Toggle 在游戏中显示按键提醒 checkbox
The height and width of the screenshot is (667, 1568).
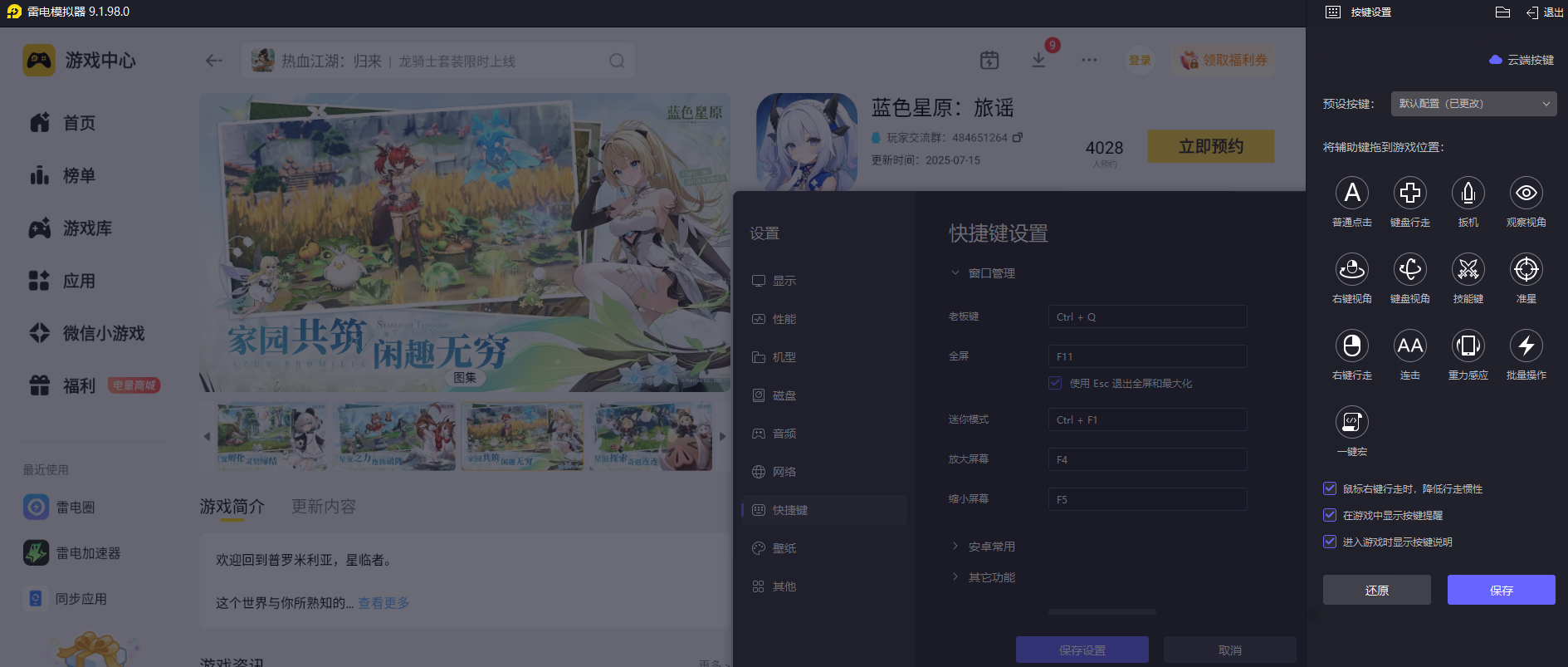click(x=1330, y=515)
